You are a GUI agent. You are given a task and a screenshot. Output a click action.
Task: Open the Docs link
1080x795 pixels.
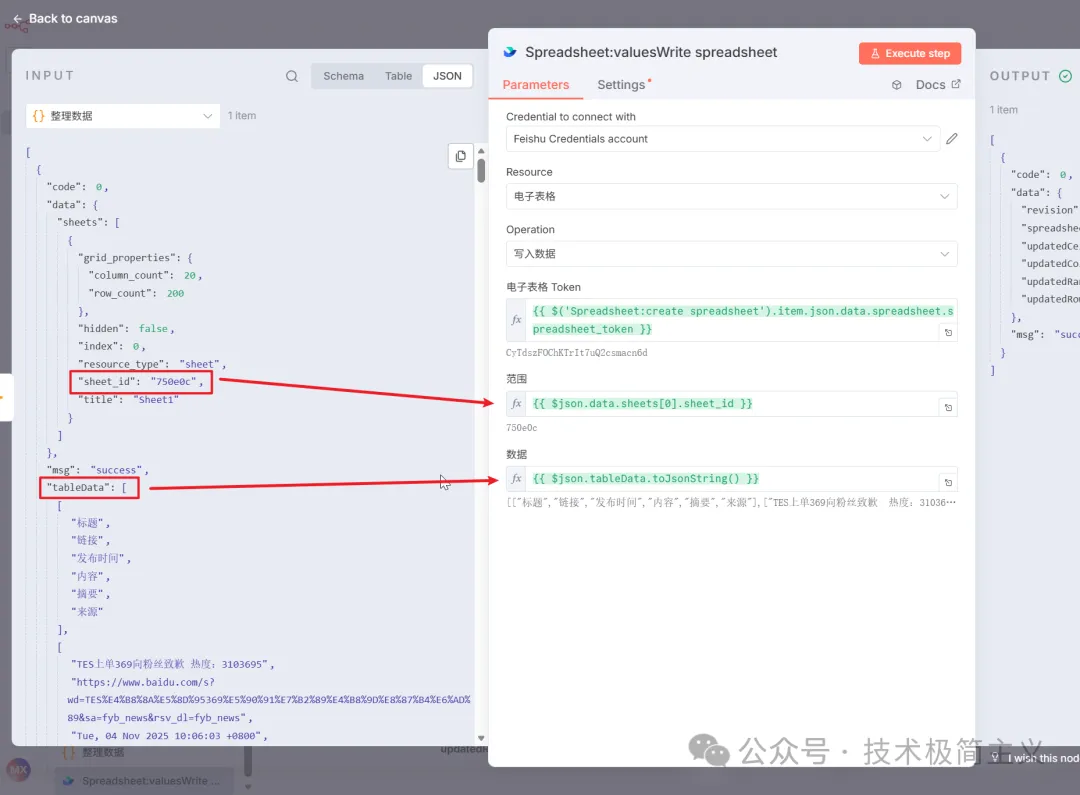[x=937, y=85]
